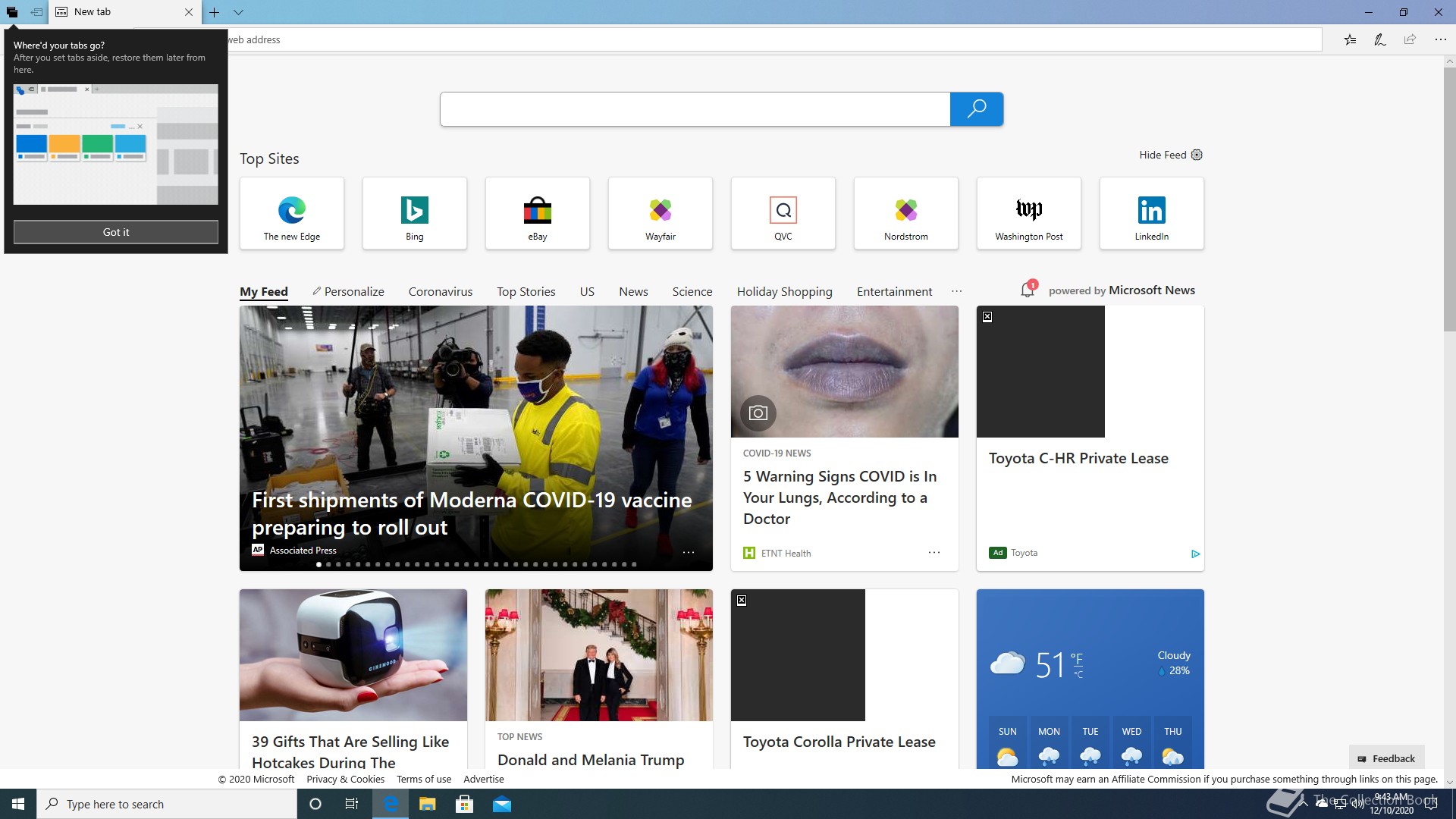This screenshot has width=1456, height=819.
Task: Open Windows Start menu
Action: pos(18,804)
